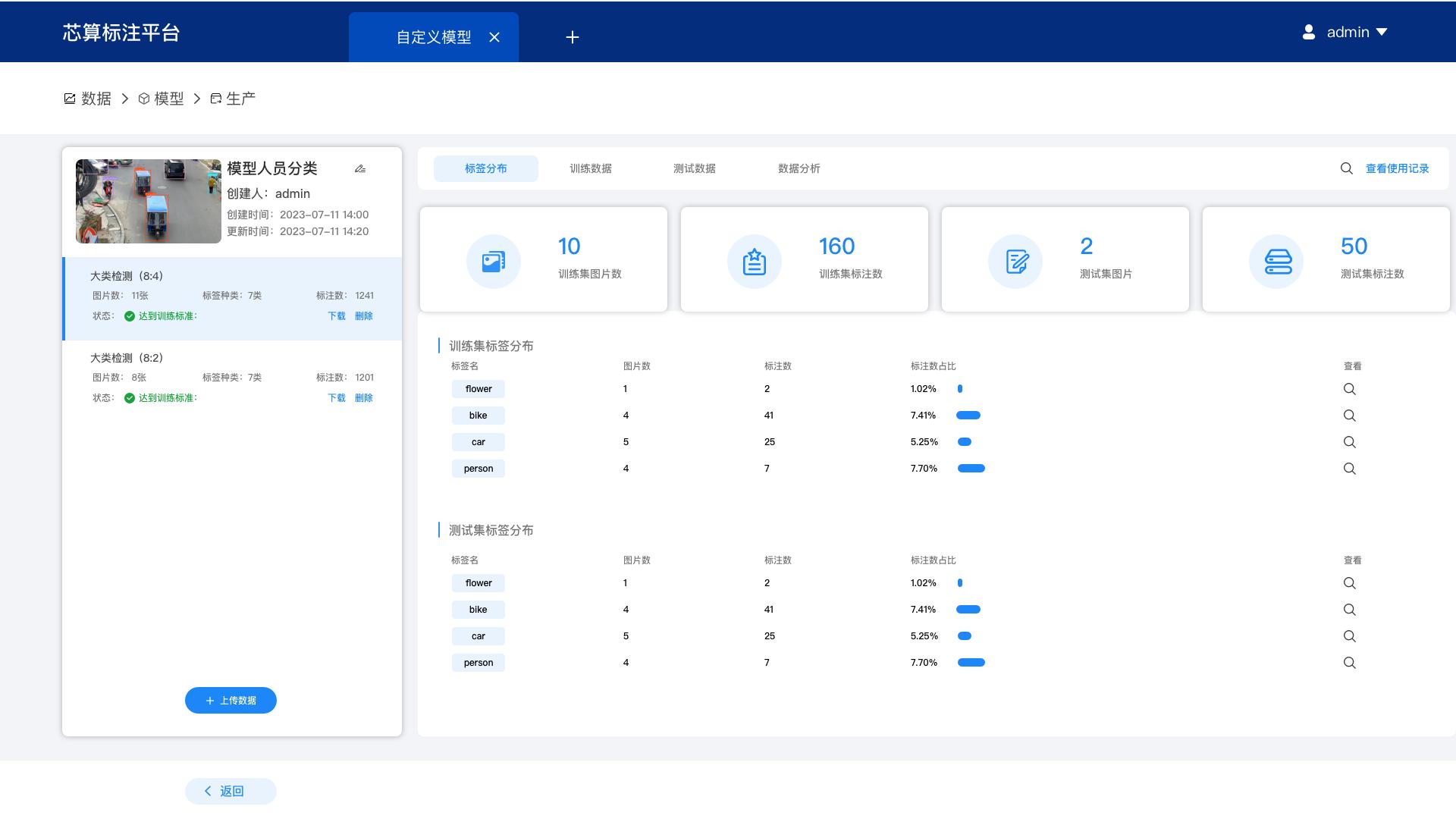Download the 大类检测 (8:2) dataset
This screenshot has width=1456, height=819.
(x=336, y=397)
